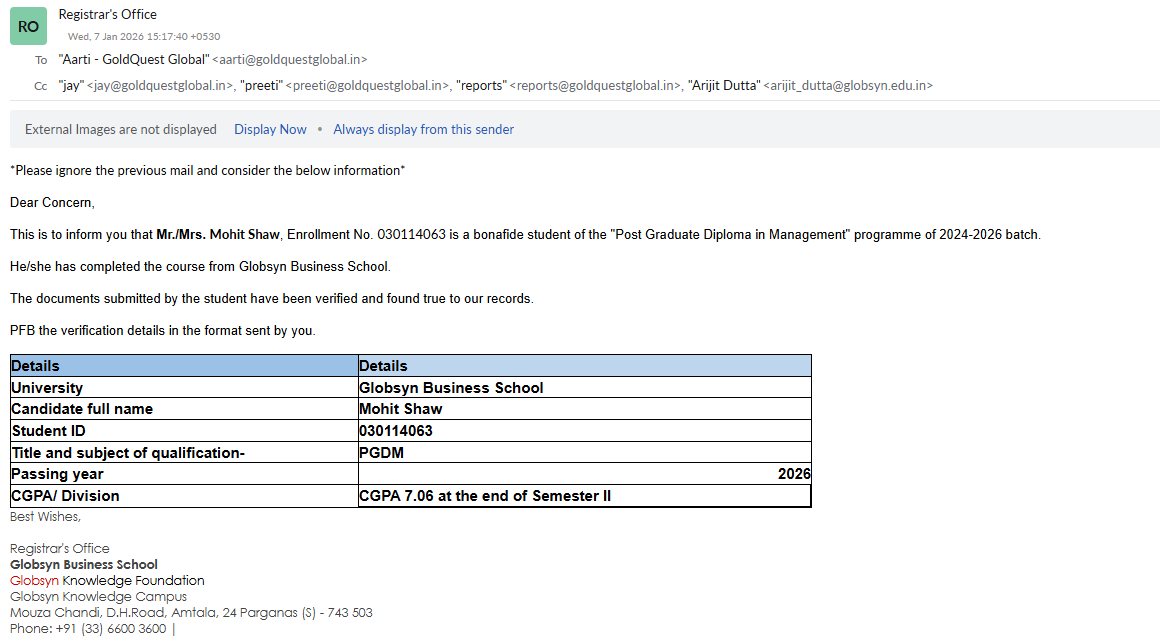Click Mohit Shaw in the Candidate full name row
This screenshot has height=642, width=1160.
[400, 409]
